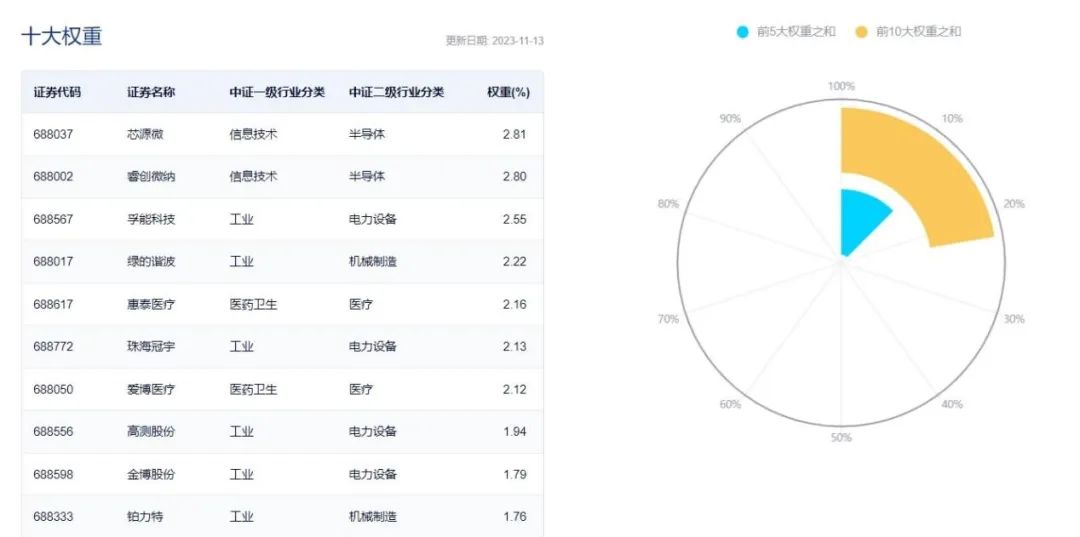Open stock code 688037

(x=53, y=134)
